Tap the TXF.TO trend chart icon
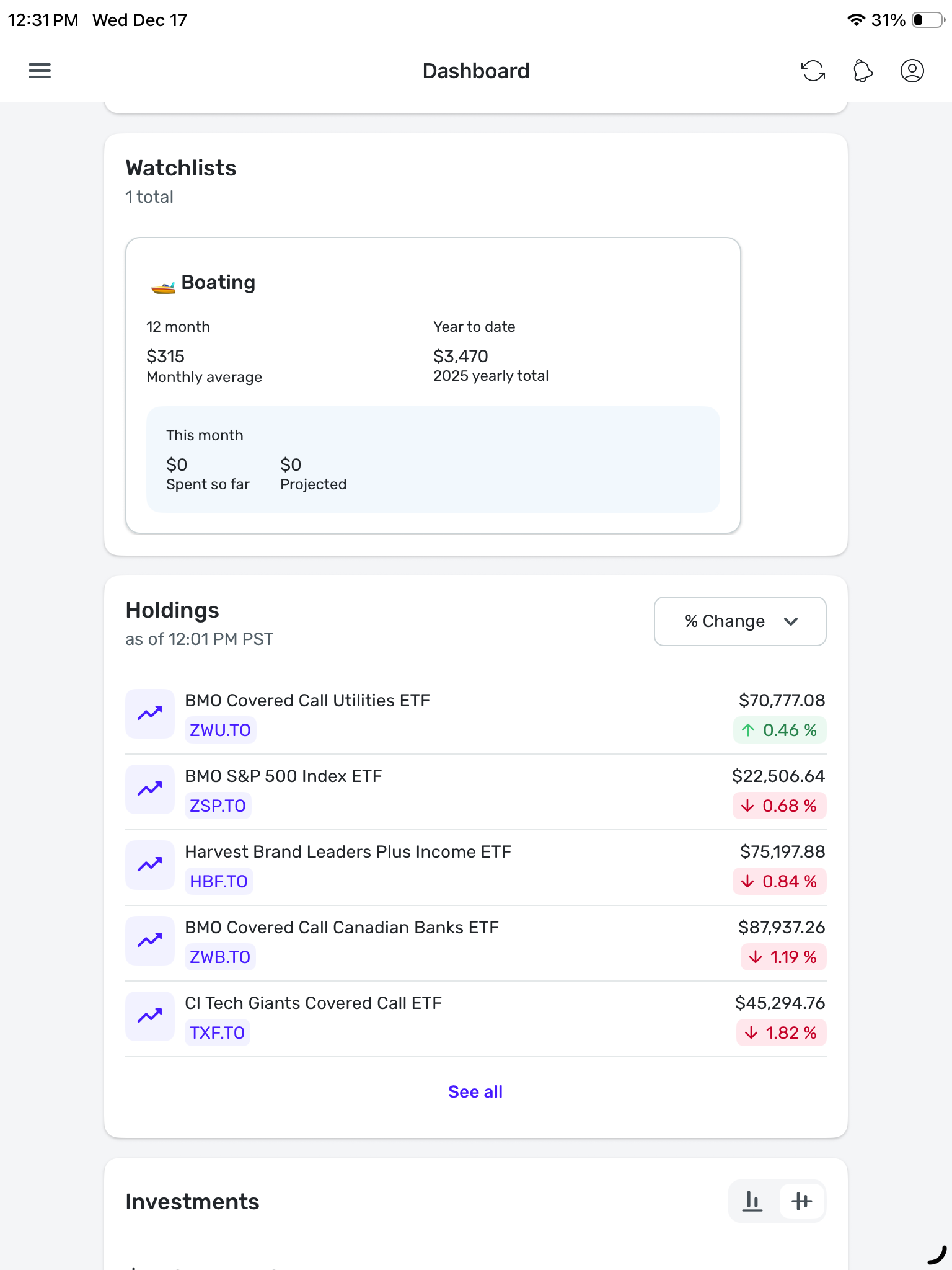The height and width of the screenshot is (1270, 952). point(150,1016)
